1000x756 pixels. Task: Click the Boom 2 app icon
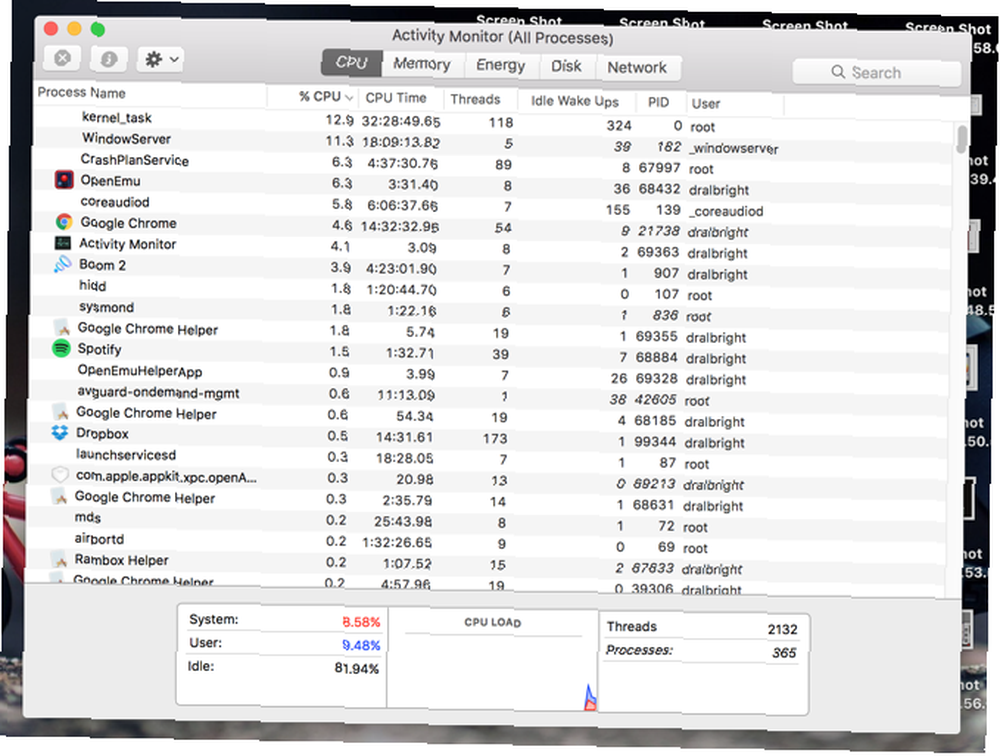62,264
